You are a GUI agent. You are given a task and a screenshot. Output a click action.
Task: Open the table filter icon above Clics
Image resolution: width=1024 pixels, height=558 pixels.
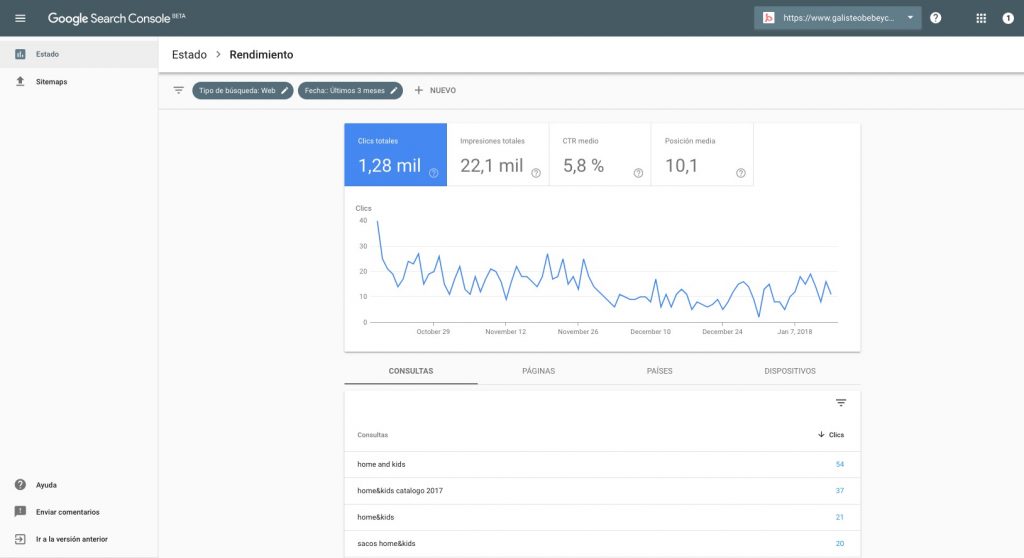(840, 403)
